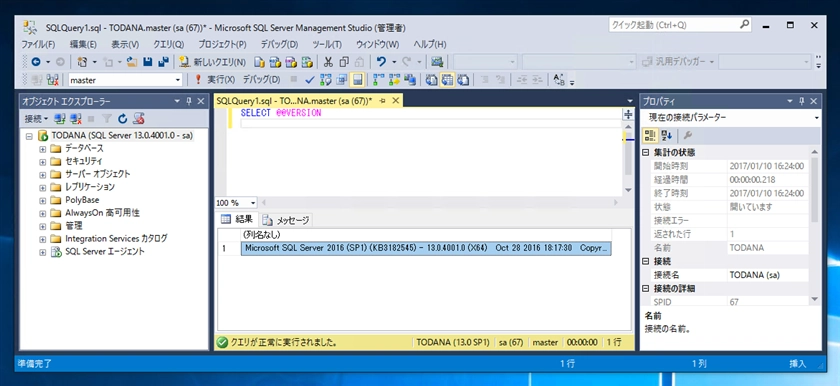Display the estimated execution plan icon
Screen dimensions: 840x386
coord(326,80)
